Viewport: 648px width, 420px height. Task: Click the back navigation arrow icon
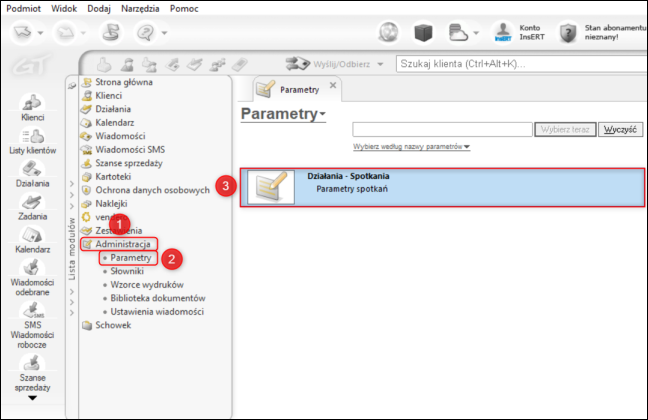coord(23,32)
